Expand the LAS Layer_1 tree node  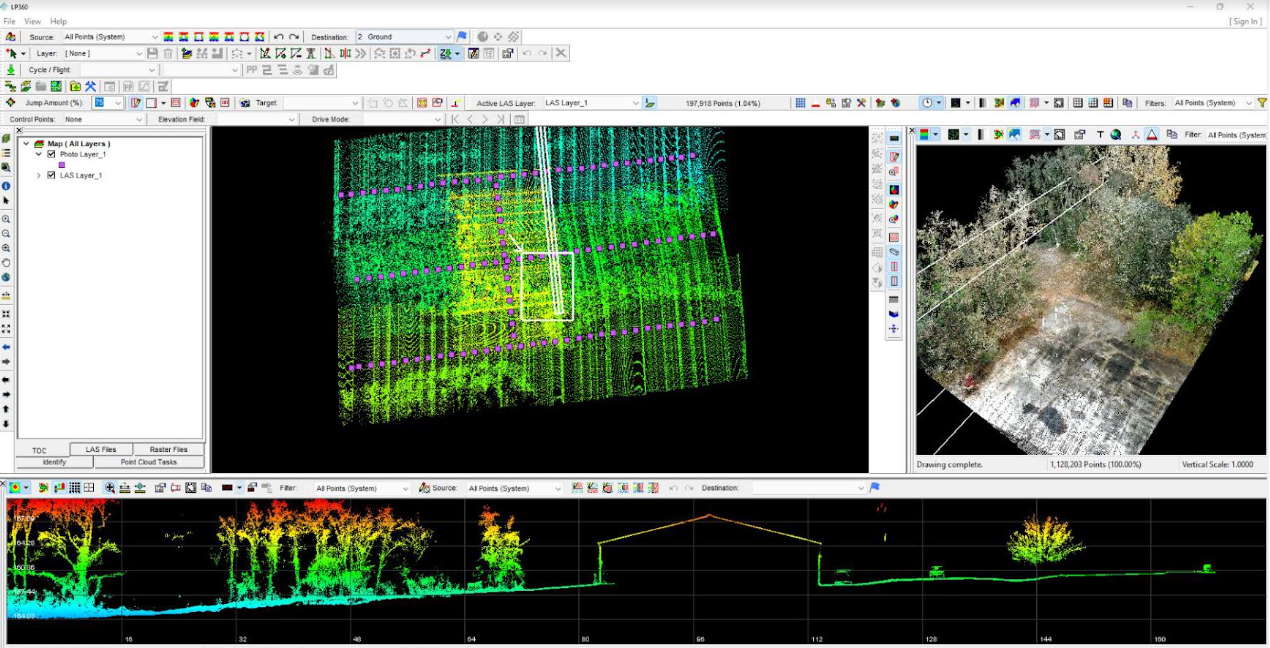[38, 175]
